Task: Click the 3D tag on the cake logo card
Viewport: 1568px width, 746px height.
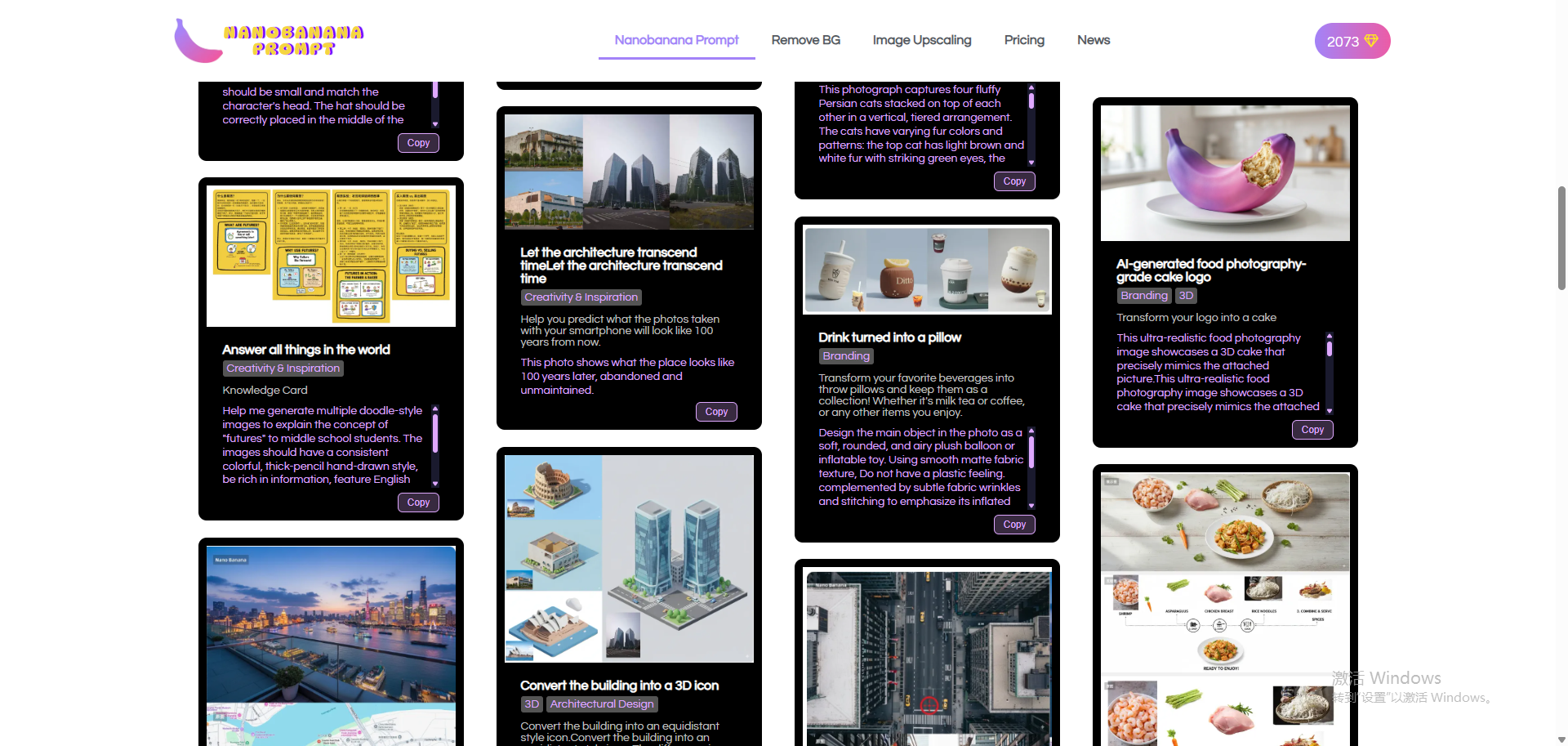Action: (x=1185, y=295)
